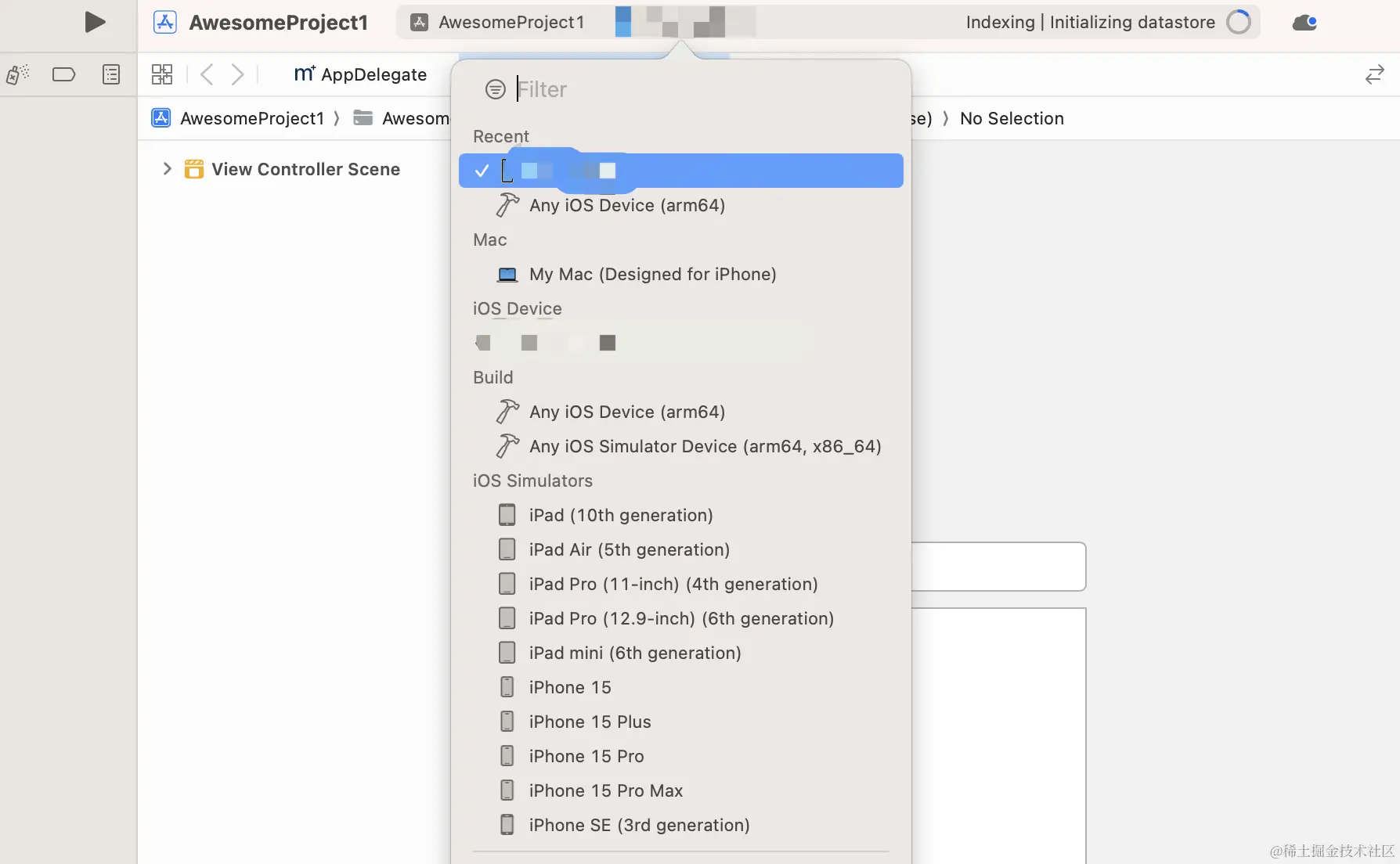Click the indexing progress spinner

pyautogui.click(x=1239, y=22)
